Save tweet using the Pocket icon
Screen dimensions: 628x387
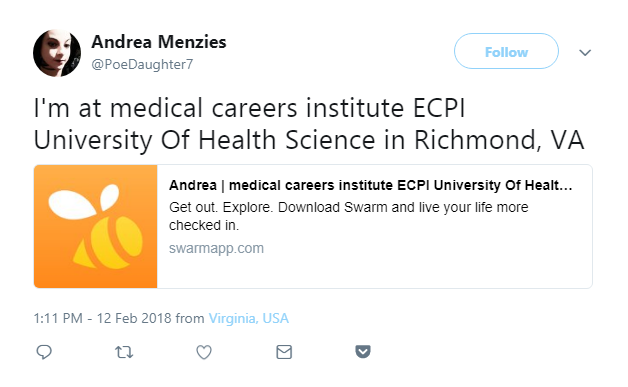(363, 352)
